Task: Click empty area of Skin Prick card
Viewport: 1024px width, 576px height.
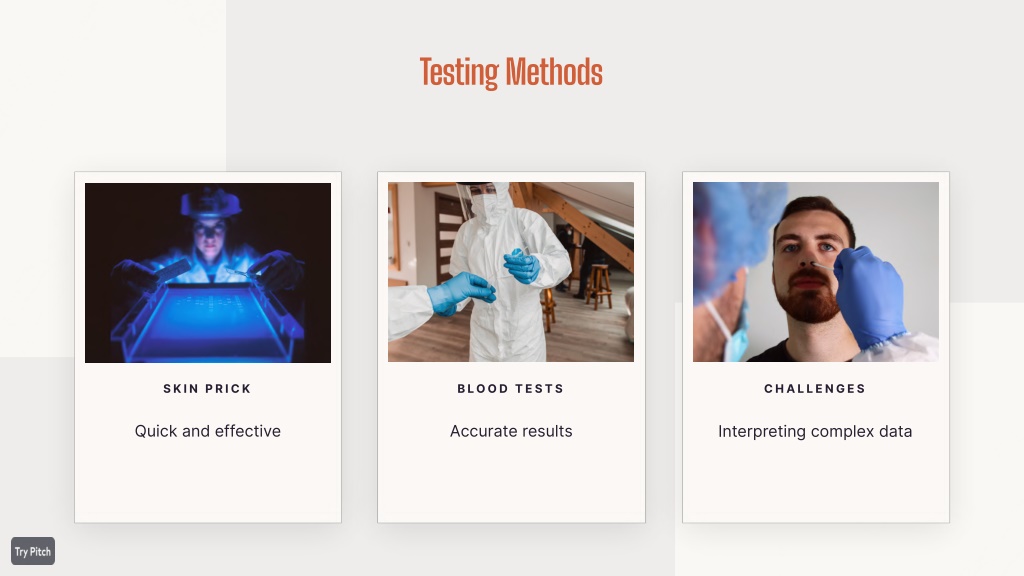Action: pyautogui.click(x=208, y=483)
